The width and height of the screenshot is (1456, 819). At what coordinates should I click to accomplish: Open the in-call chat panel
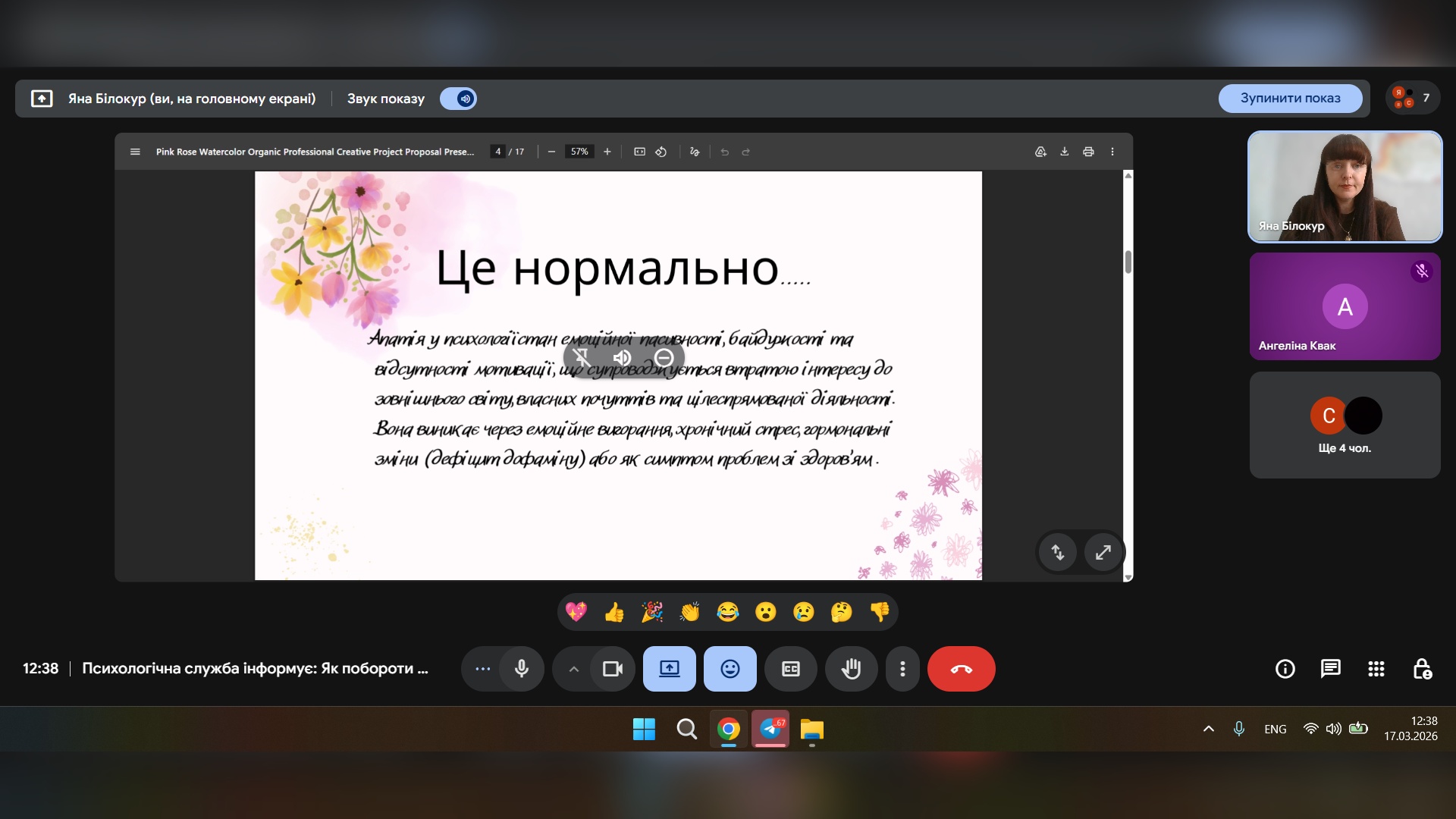coord(1330,669)
